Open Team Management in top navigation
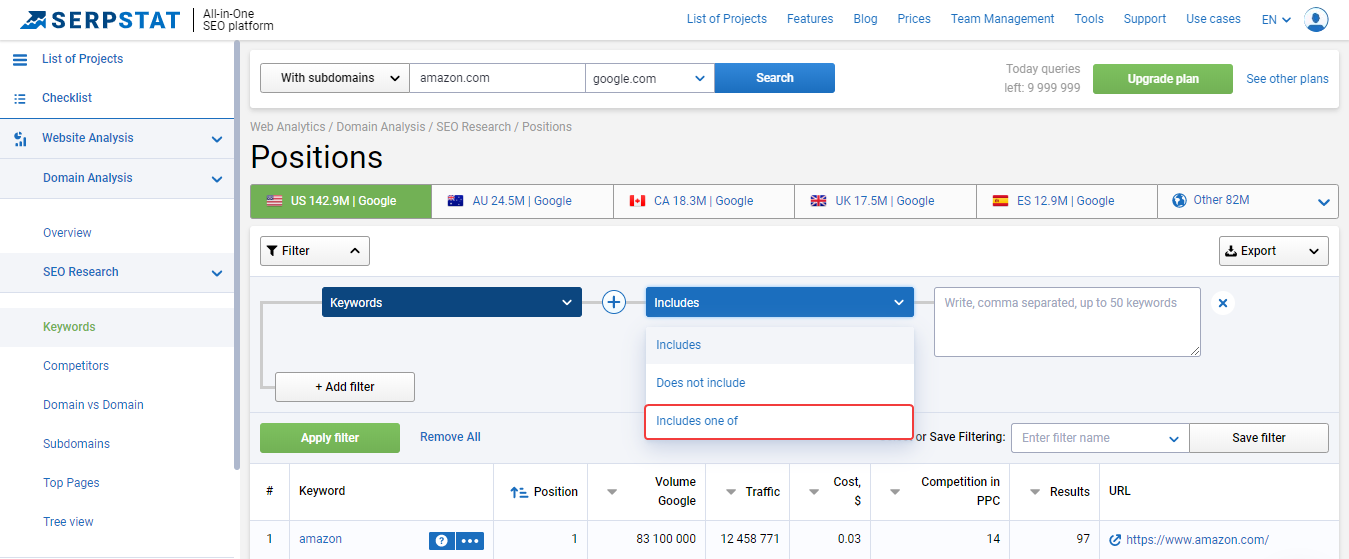 pos(1002,19)
